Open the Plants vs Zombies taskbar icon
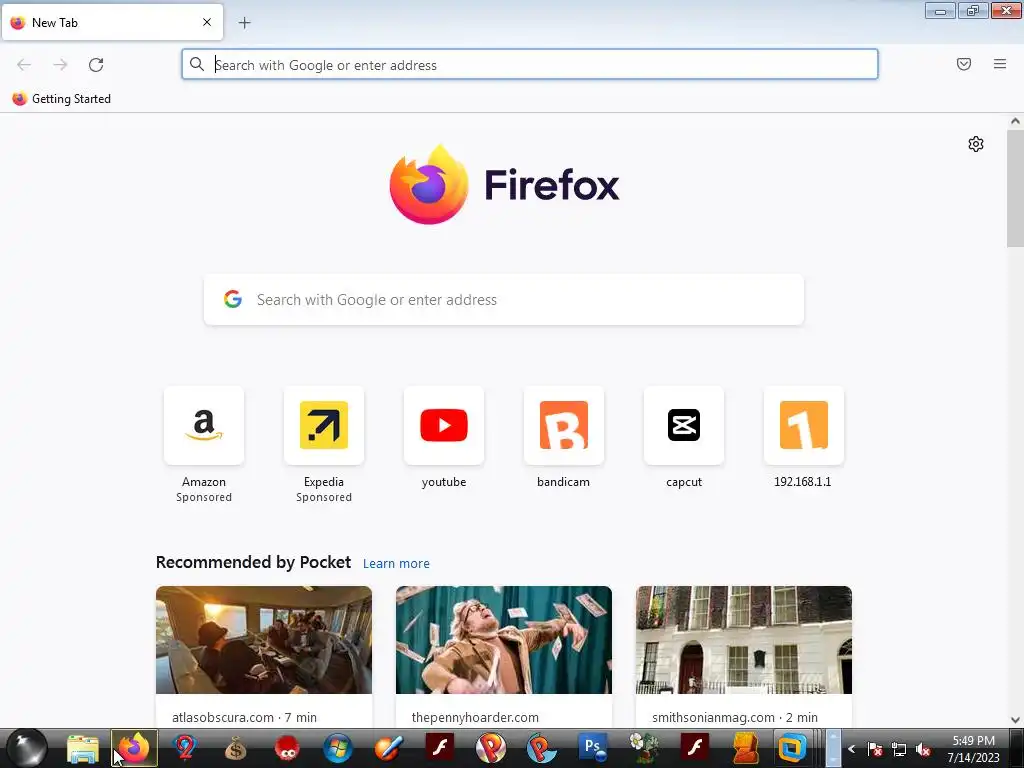1024x768 pixels. [x=643, y=748]
